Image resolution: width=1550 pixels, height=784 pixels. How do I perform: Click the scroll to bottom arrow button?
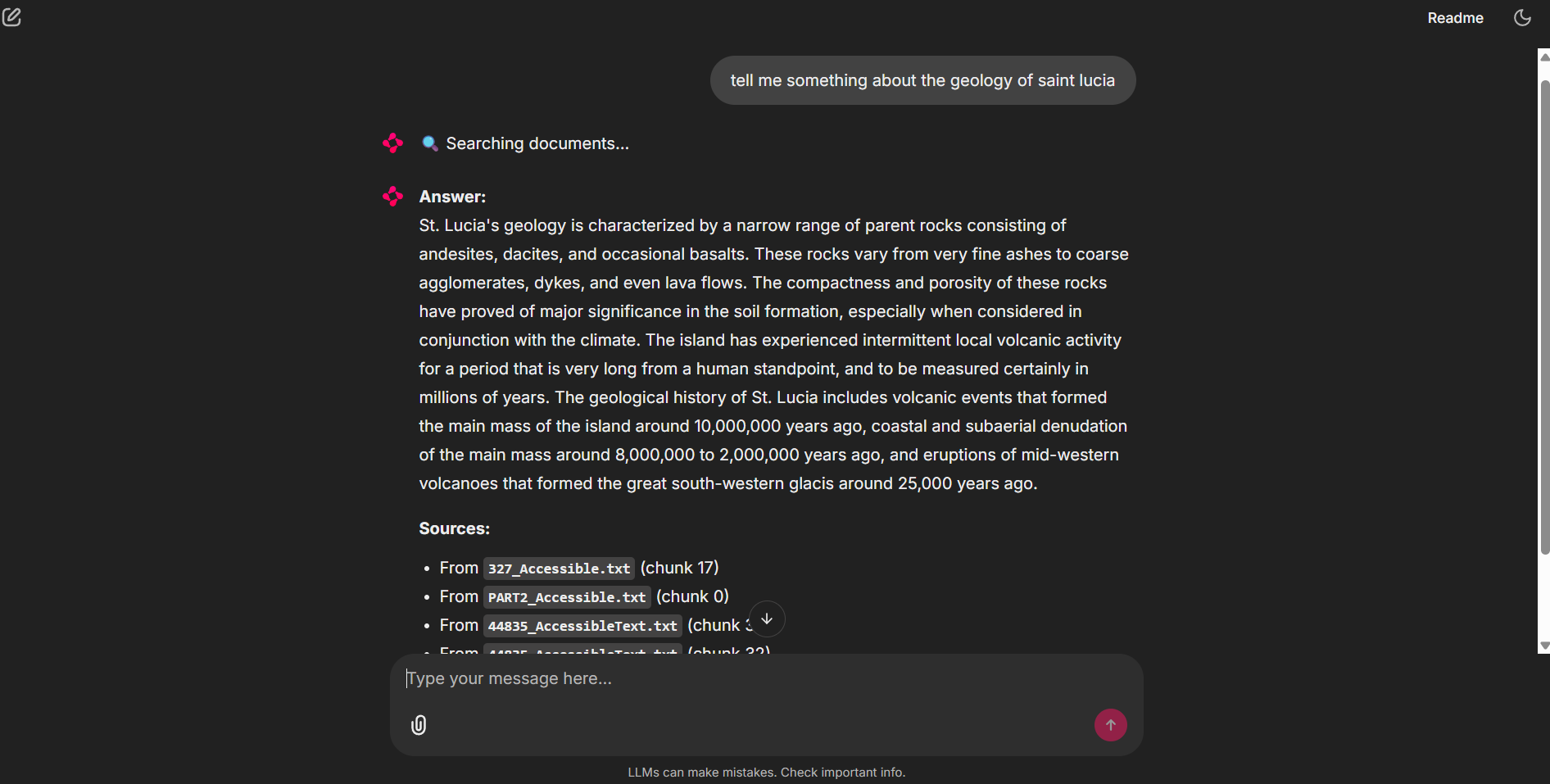[767, 619]
